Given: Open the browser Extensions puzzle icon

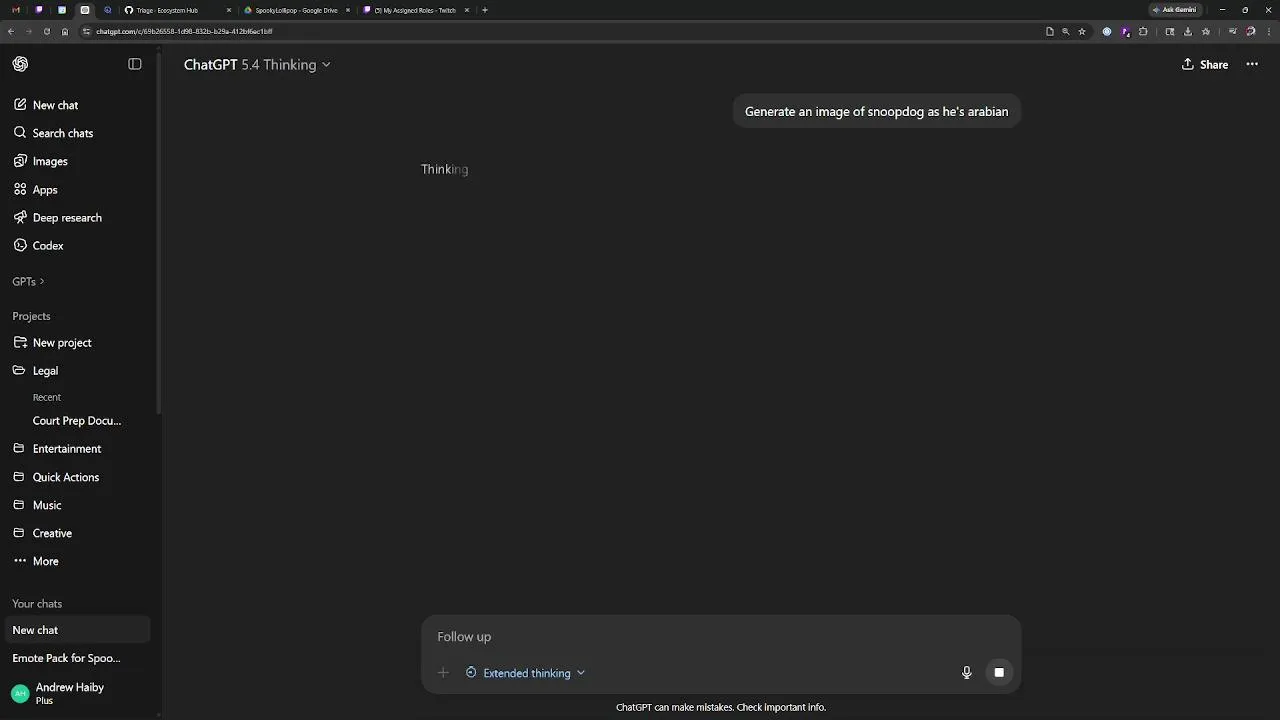Looking at the screenshot, I should (1143, 31).
